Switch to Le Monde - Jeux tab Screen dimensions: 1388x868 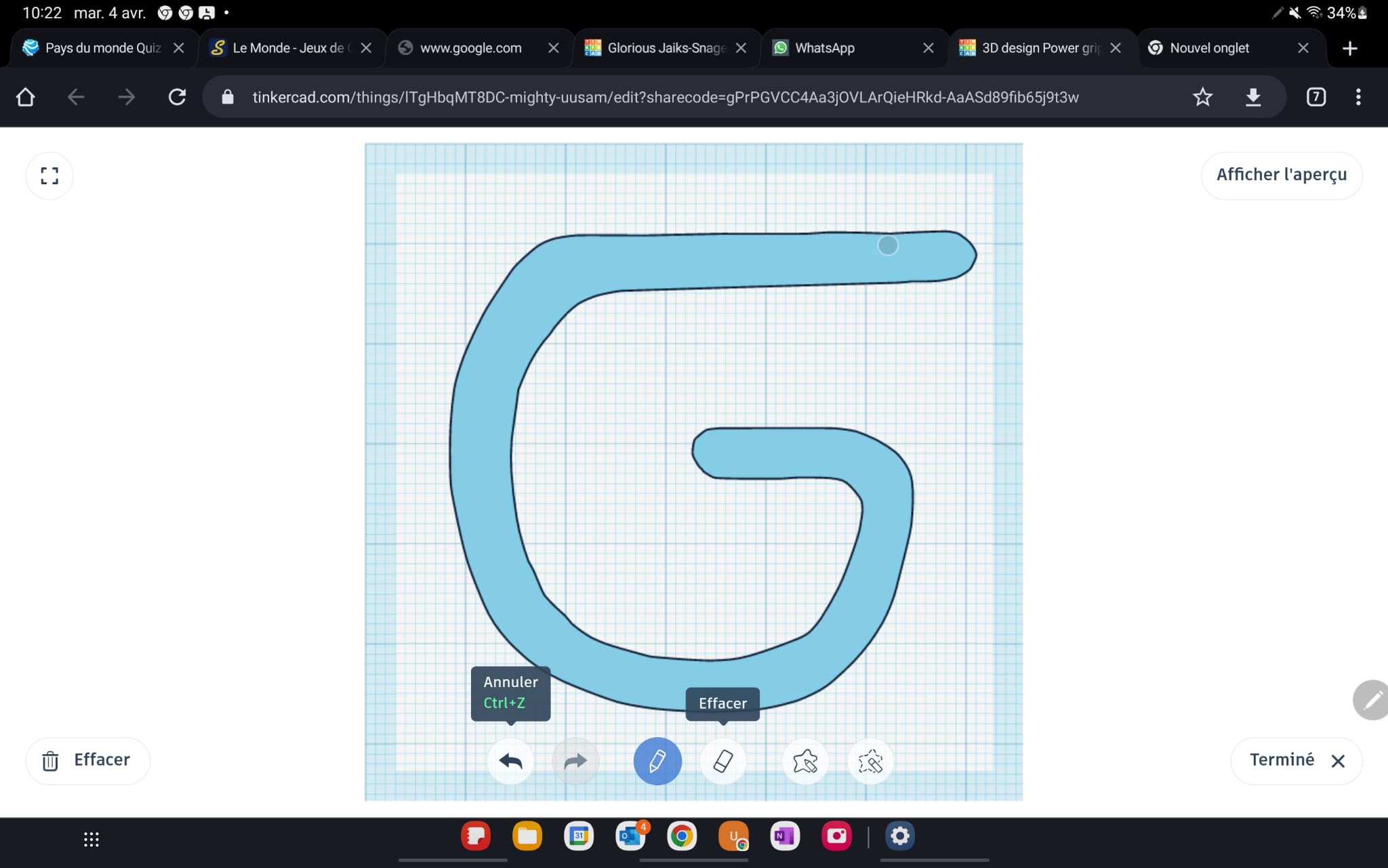(291, 48)
